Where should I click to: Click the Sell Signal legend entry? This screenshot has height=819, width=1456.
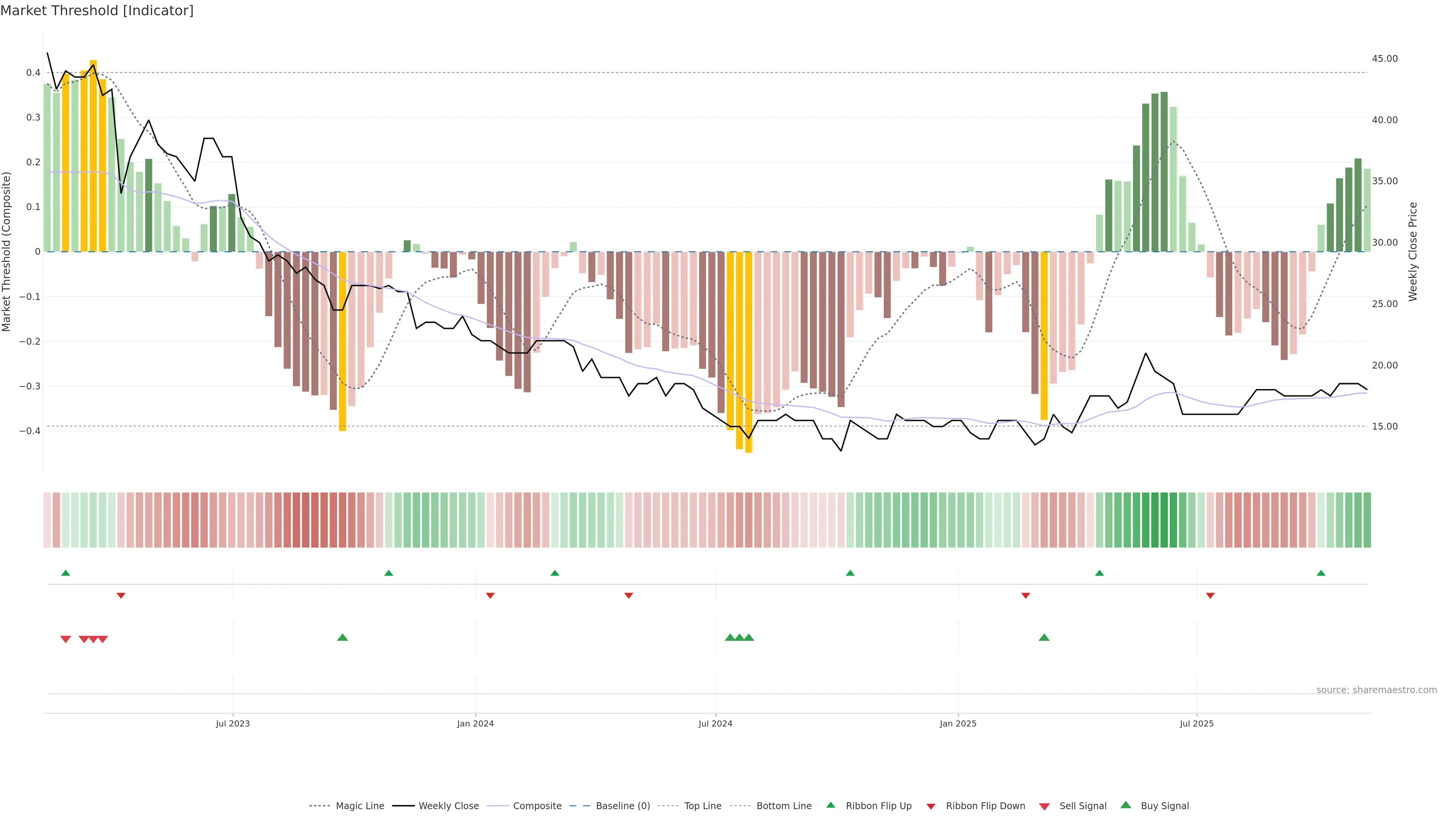(x=1083, y=806)
